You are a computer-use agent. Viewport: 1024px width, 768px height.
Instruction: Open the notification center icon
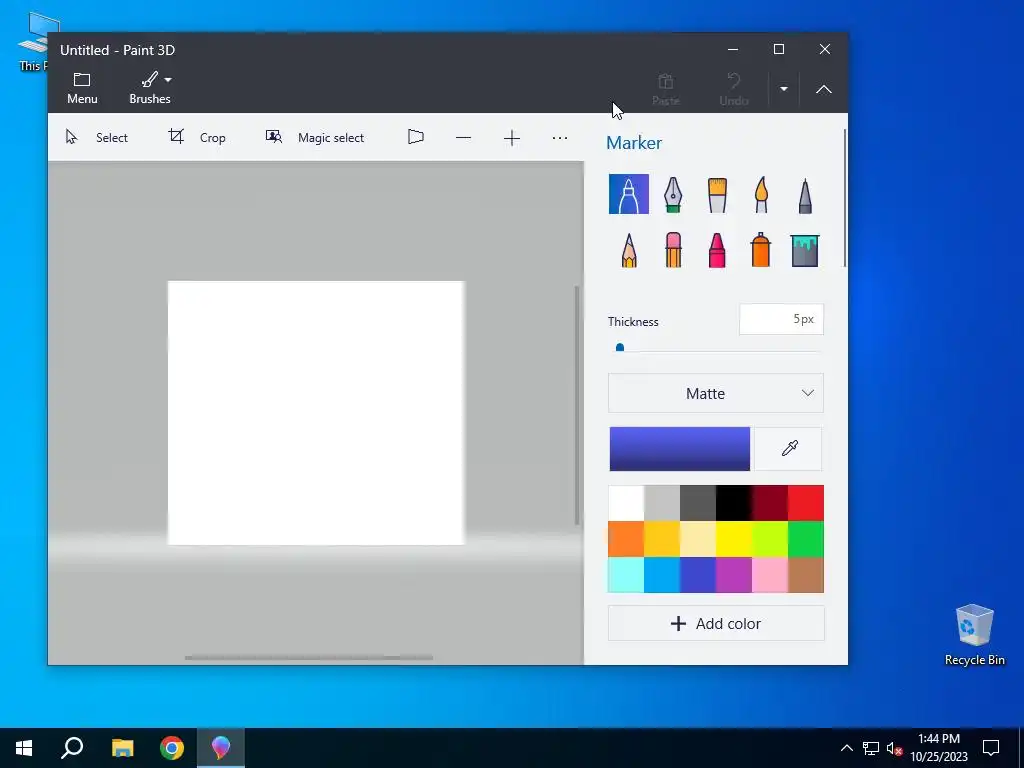tap(991, 748)
